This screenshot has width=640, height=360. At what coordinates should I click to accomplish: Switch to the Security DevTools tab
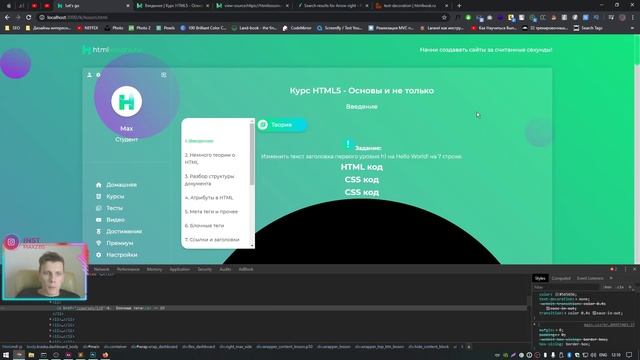point(204,269)
